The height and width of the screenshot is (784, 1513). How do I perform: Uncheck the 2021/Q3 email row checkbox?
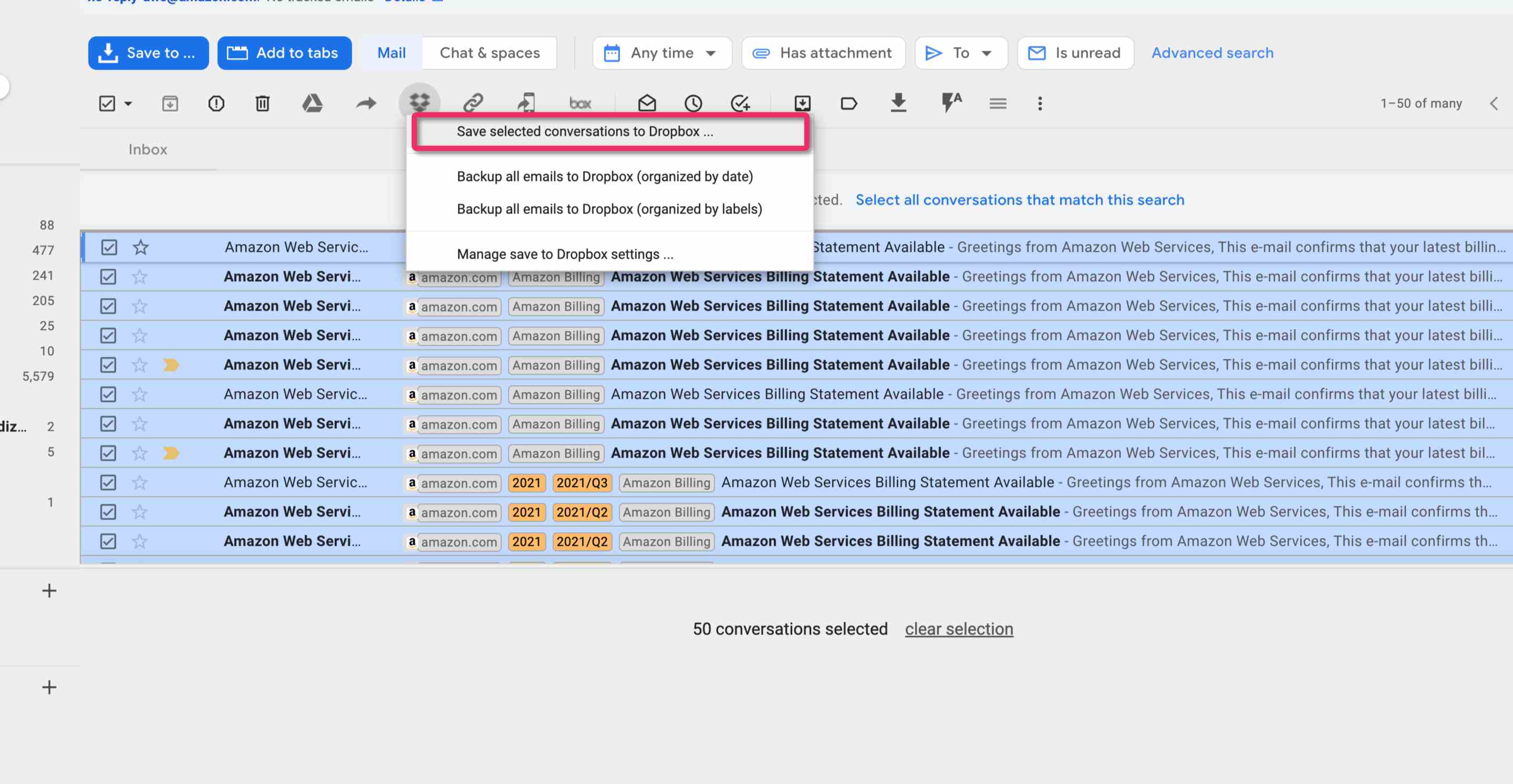click(108, 482)
